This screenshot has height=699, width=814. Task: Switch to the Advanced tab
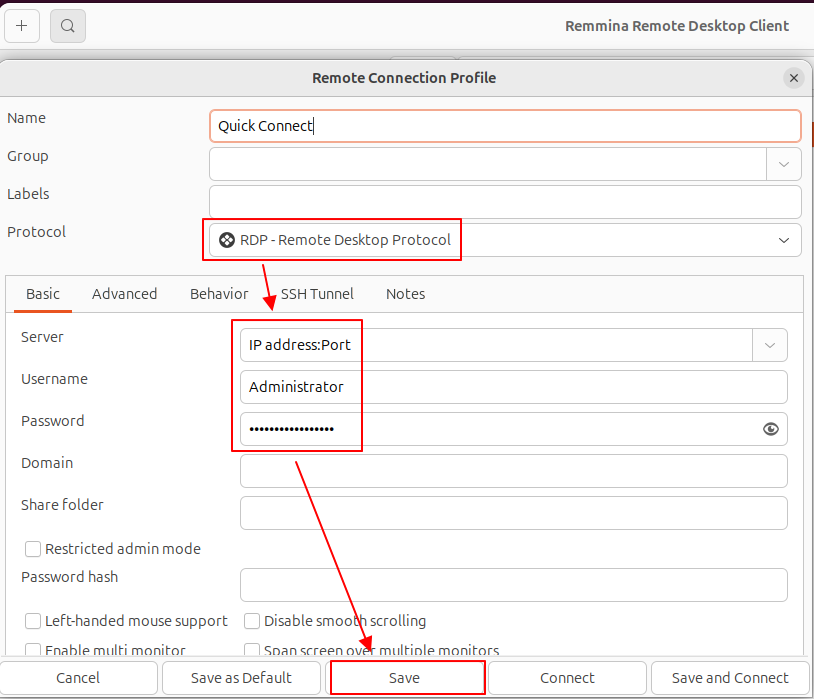[x=125, y=294]
